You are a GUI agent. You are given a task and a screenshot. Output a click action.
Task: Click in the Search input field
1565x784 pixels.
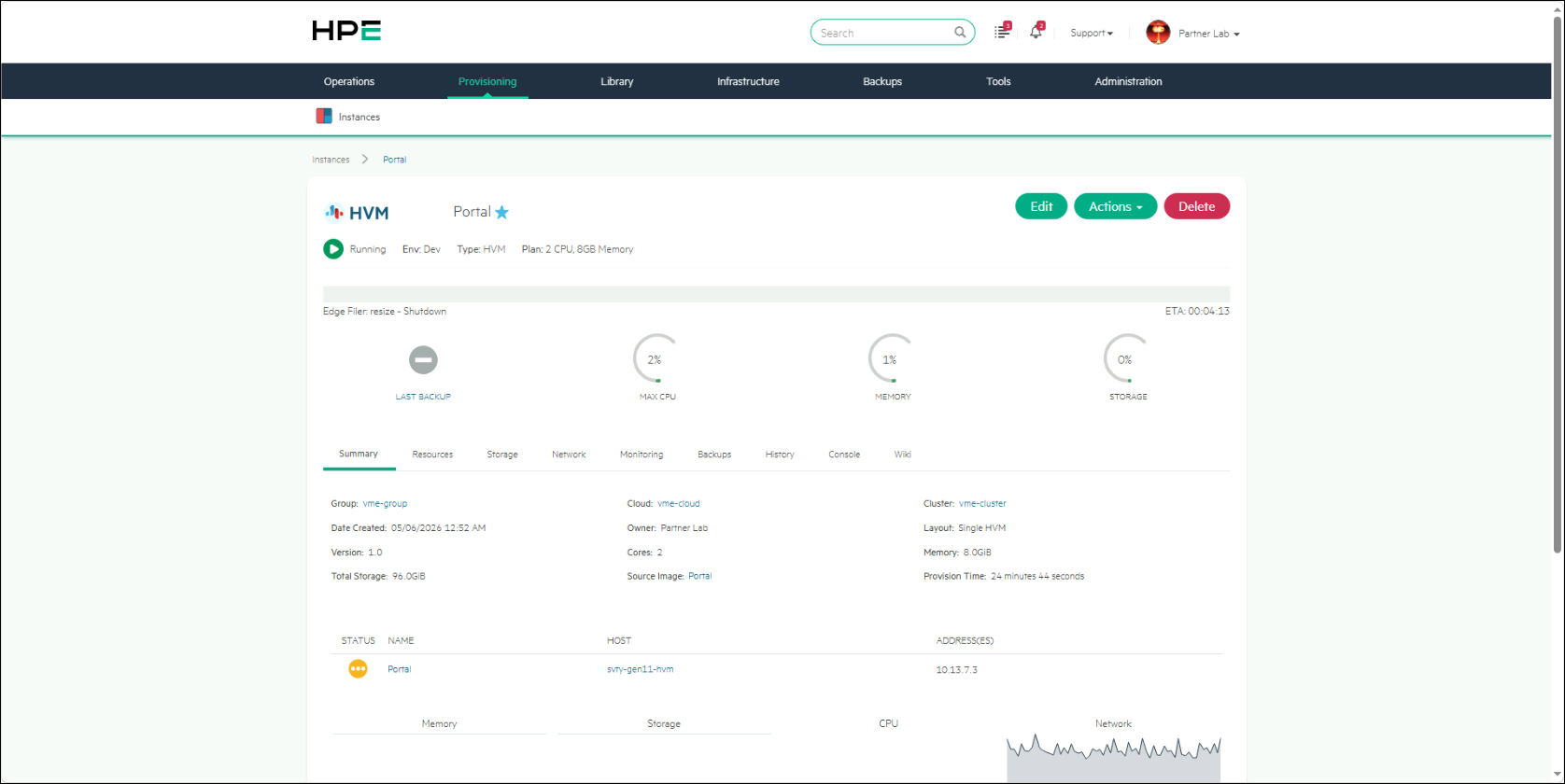(x=883, y=33)
